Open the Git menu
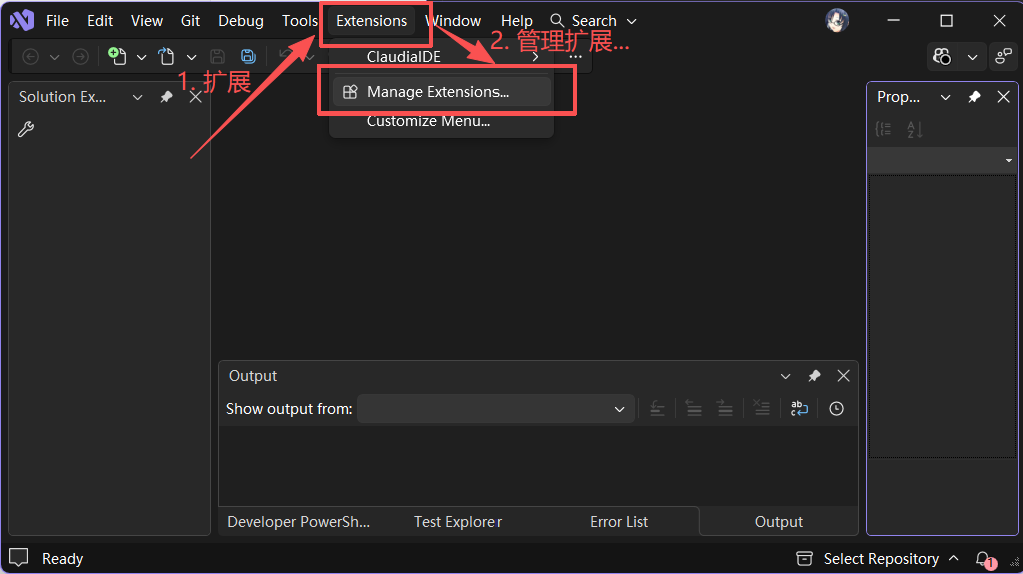Viewport: 1023px width, 574px height. [190, 21]
